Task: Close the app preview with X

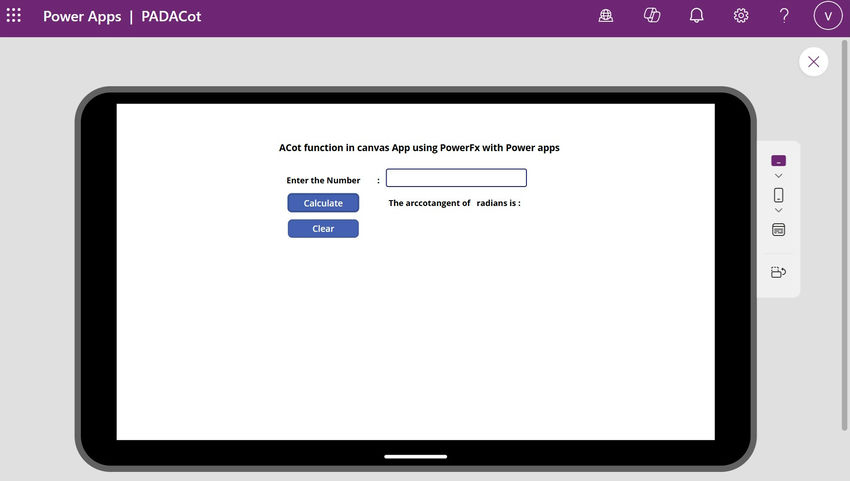Action: coord(813,62)
